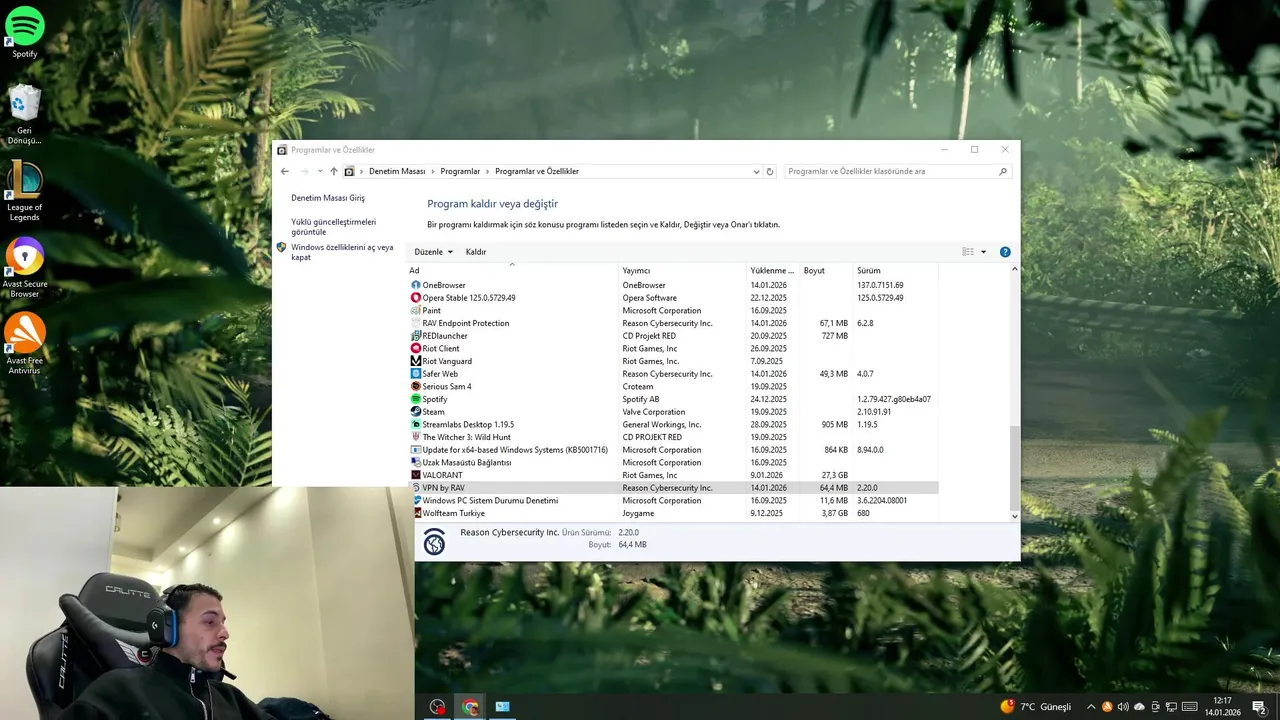
Task: Go up one folder level arrow
Action: (x=334, y=171)
